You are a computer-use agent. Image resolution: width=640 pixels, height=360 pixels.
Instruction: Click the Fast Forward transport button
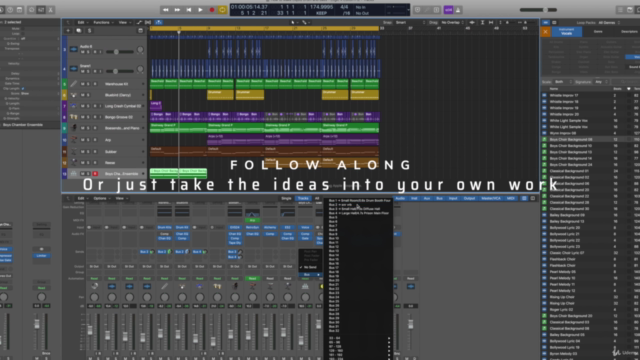coord(177,10)
